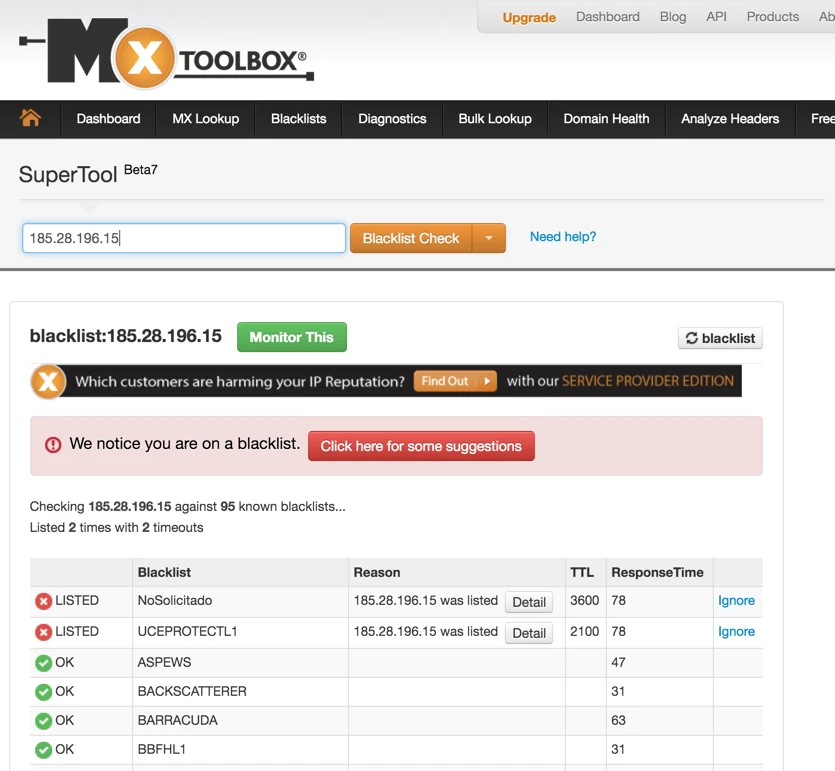Click the ASPEWS blacklist name
835x771 pixels.
(x=164, y=662)
